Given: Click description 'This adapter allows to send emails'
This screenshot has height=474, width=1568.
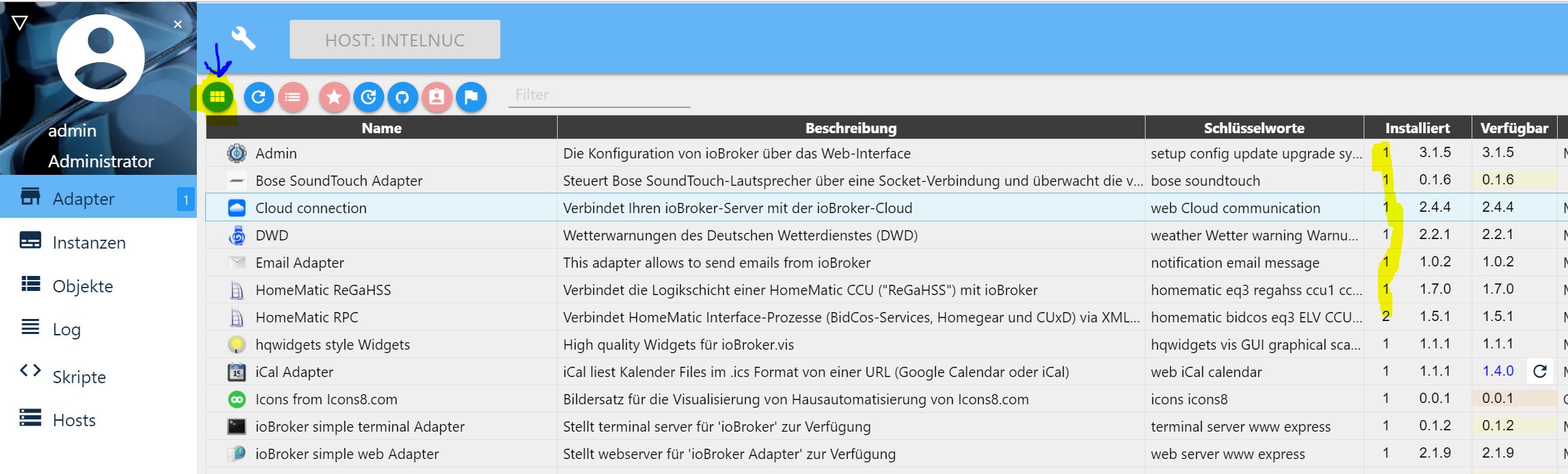Looking at the screenshot, I should 717,262.
